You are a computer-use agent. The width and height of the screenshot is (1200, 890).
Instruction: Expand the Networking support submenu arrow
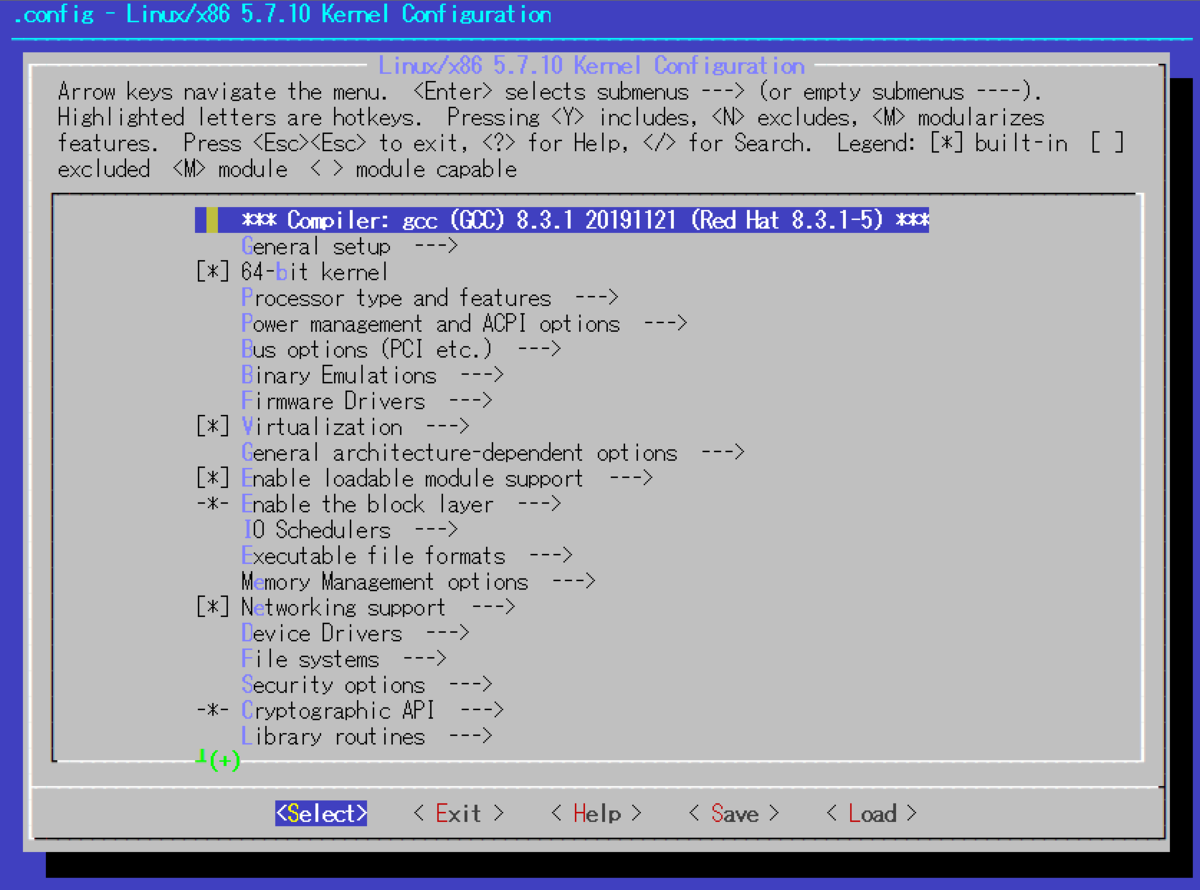point(493,607)
